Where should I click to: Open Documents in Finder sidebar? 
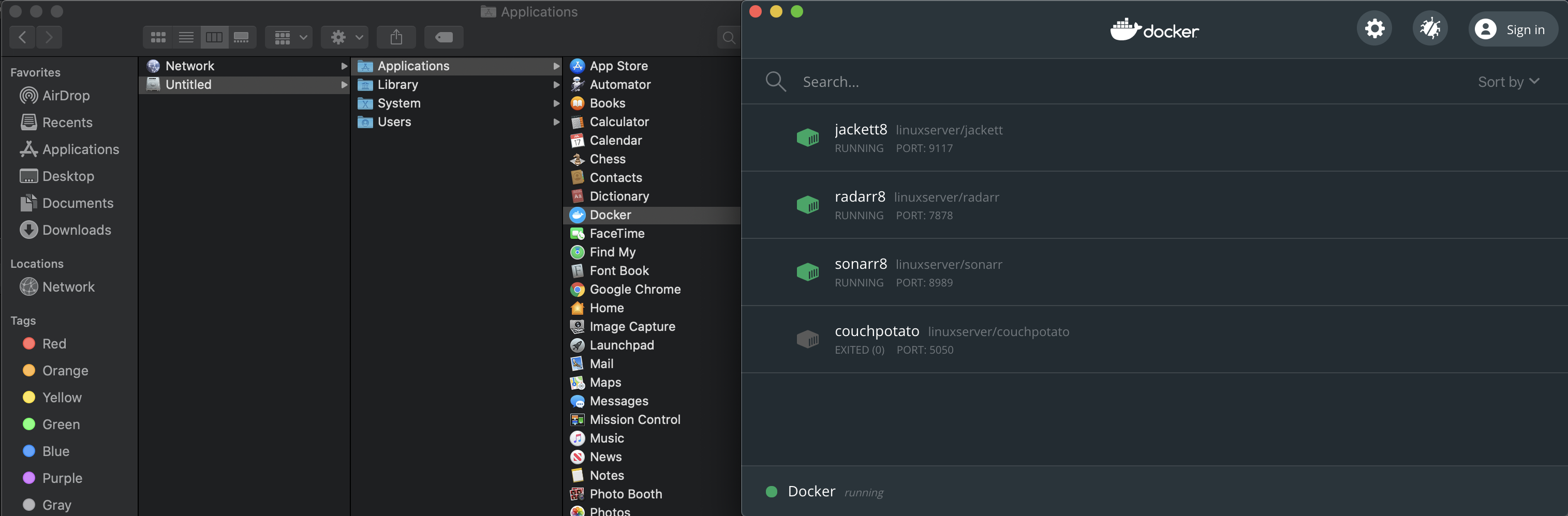[x=66, y=203]
